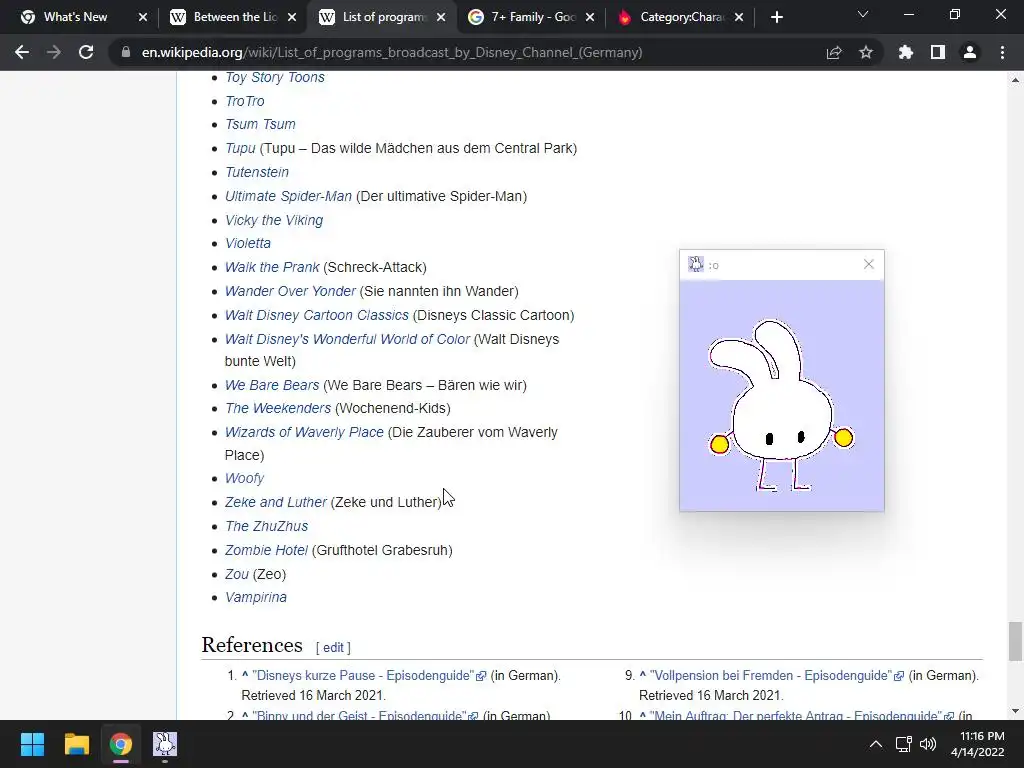The image size is (1024, 768).
Task: Click scrollbar down arrow
Action: 1015,711
